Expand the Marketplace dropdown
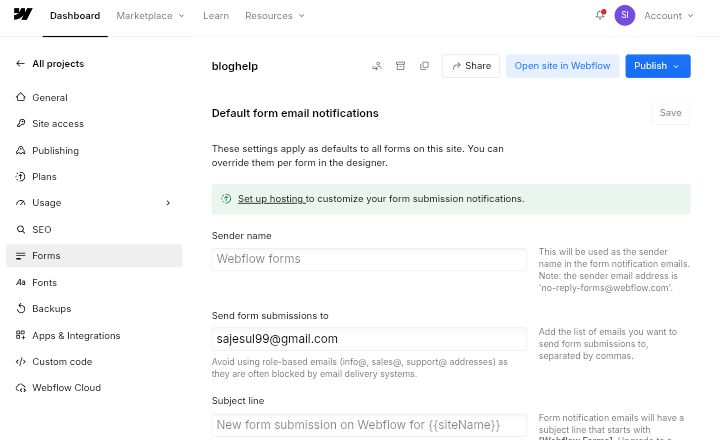This screenshot has height=440, width=720. [x=151, y=16]
